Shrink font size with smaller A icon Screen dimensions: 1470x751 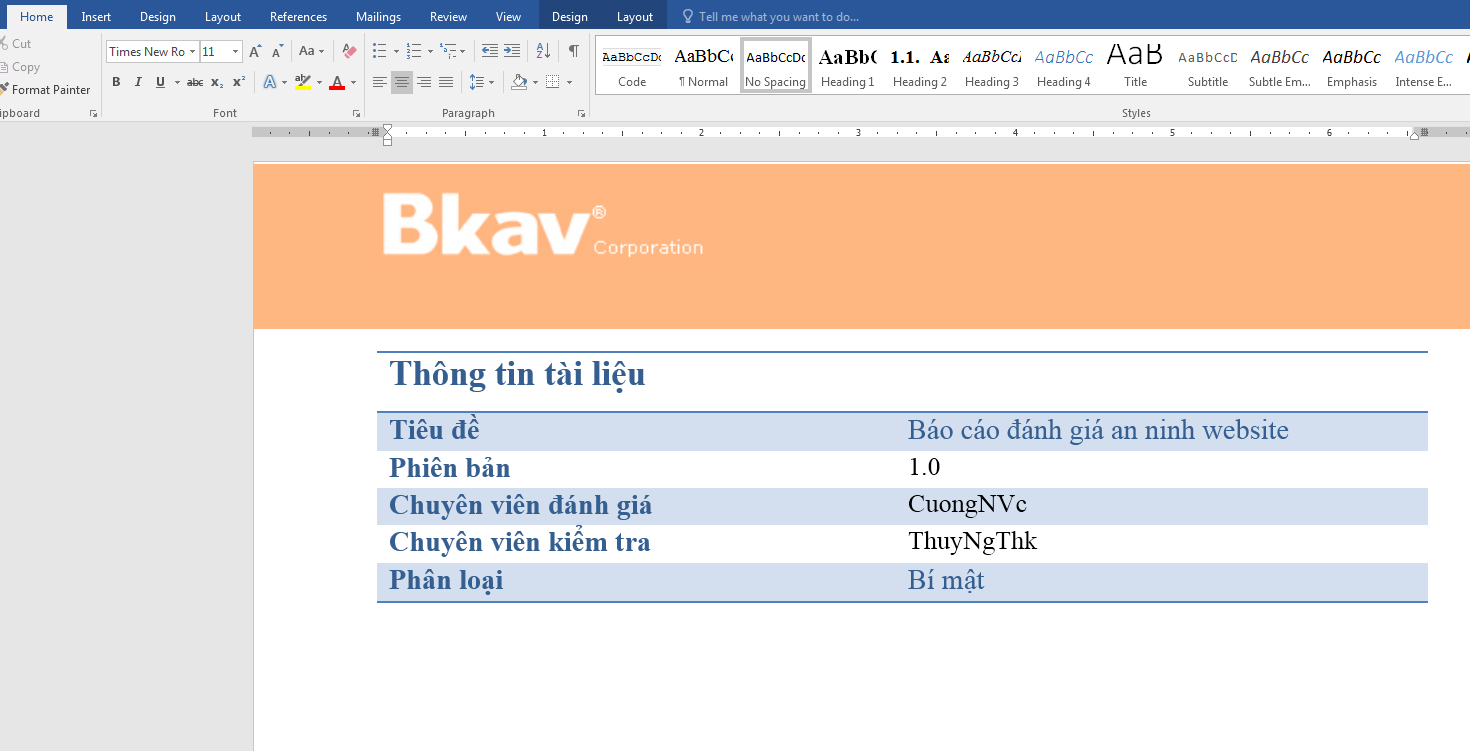pos(278,51)
